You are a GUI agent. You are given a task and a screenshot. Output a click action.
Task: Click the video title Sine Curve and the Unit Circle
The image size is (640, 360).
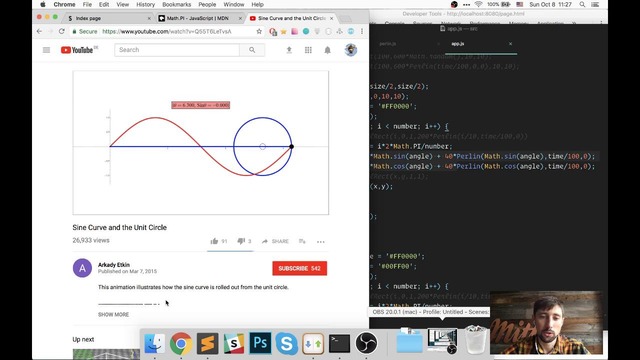click(120, 227)
